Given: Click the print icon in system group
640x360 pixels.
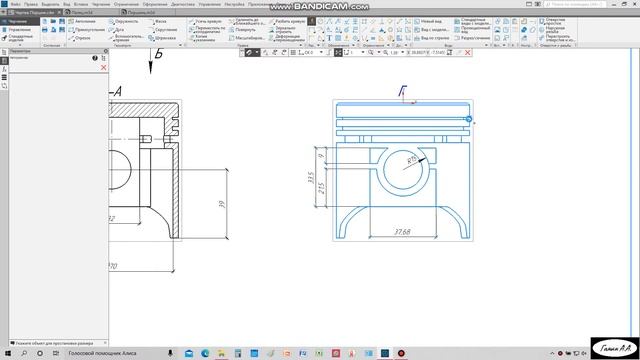Looking at the screenshot, I should click(x=44, y=30).
